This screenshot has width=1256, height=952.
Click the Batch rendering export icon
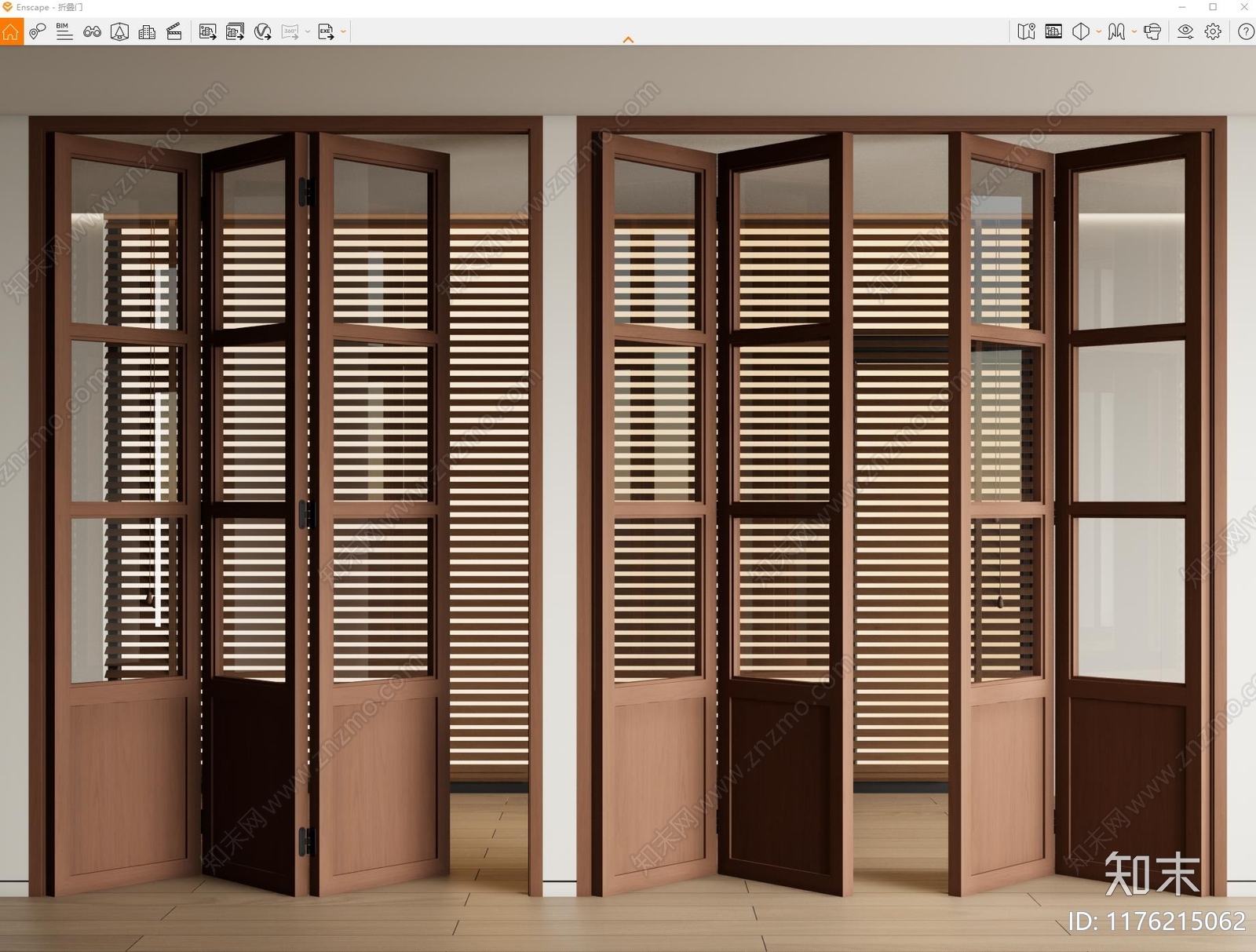pos(235,32)
